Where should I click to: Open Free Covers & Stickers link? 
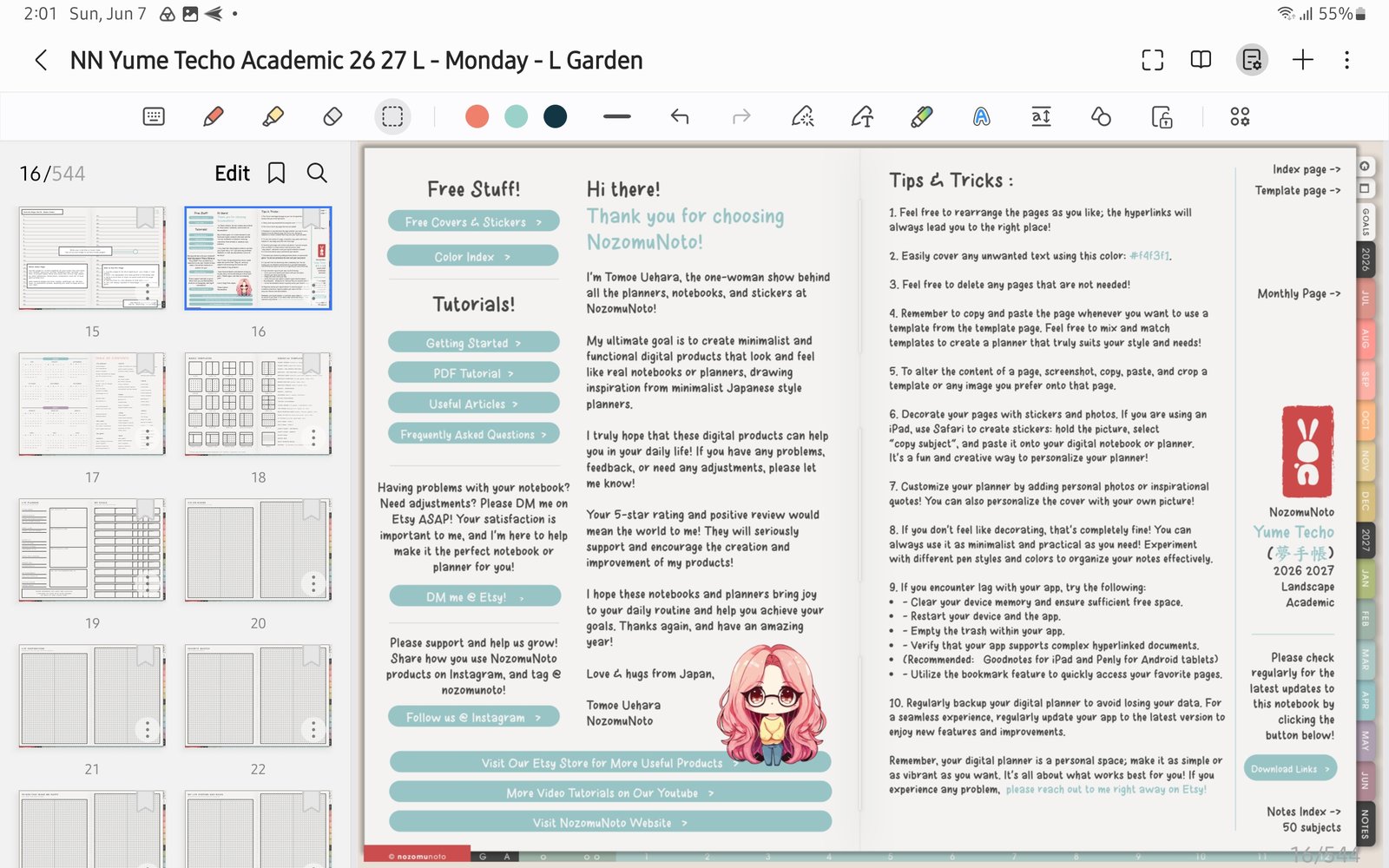click(x=473, y=222)
